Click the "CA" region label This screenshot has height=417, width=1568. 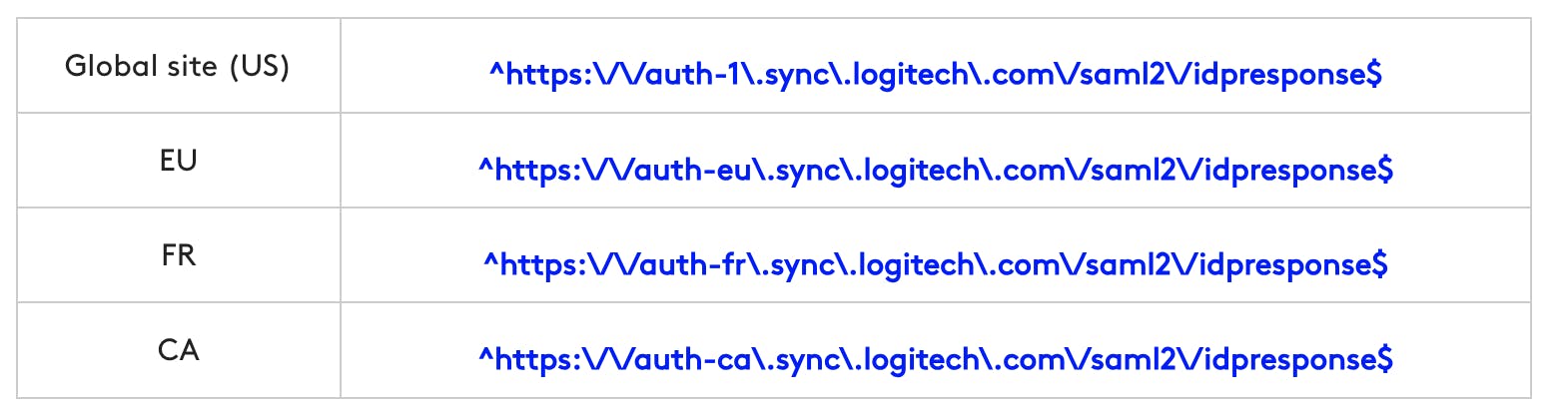178,350
